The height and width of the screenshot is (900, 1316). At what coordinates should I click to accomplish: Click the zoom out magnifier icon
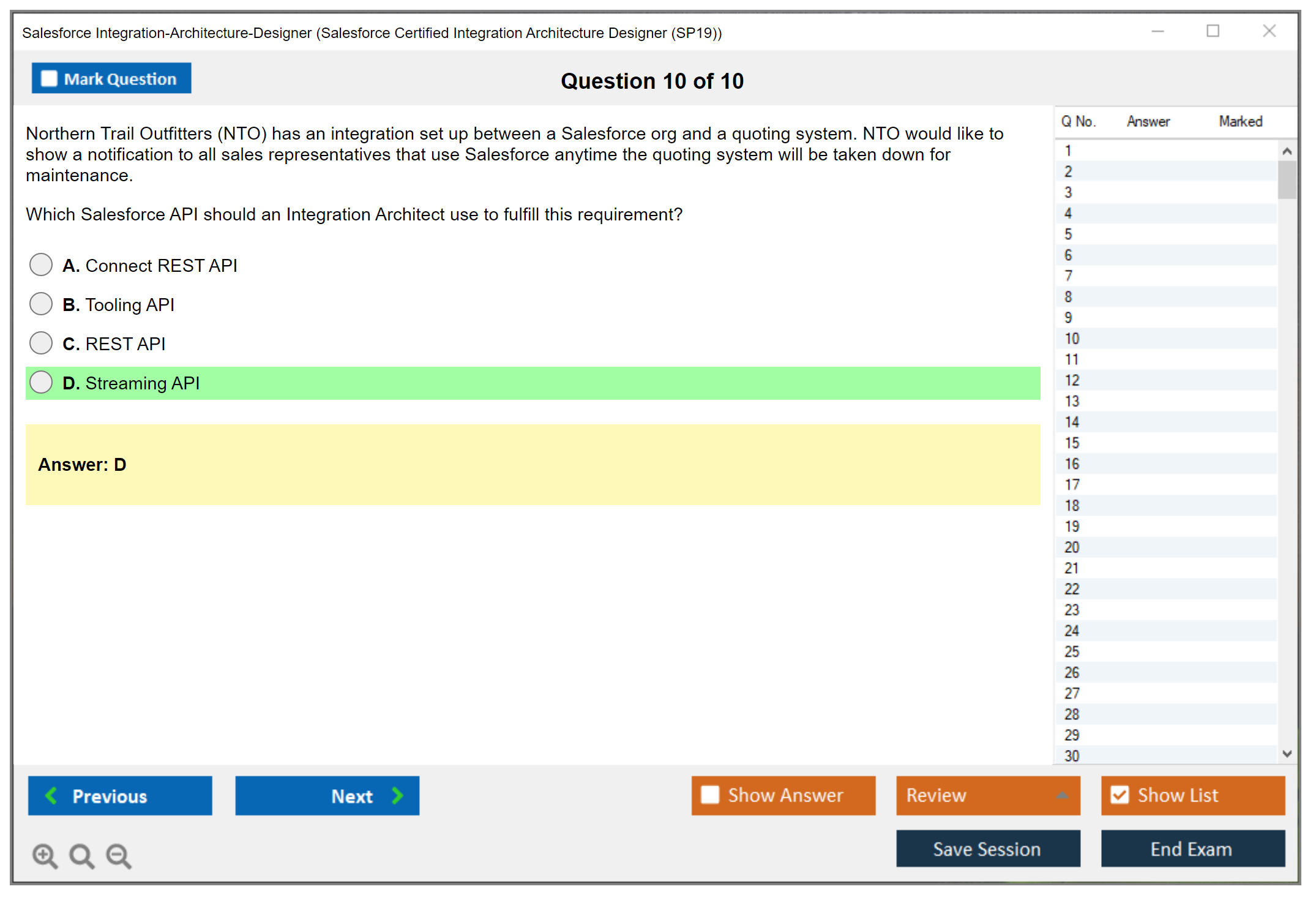(119, 855)
